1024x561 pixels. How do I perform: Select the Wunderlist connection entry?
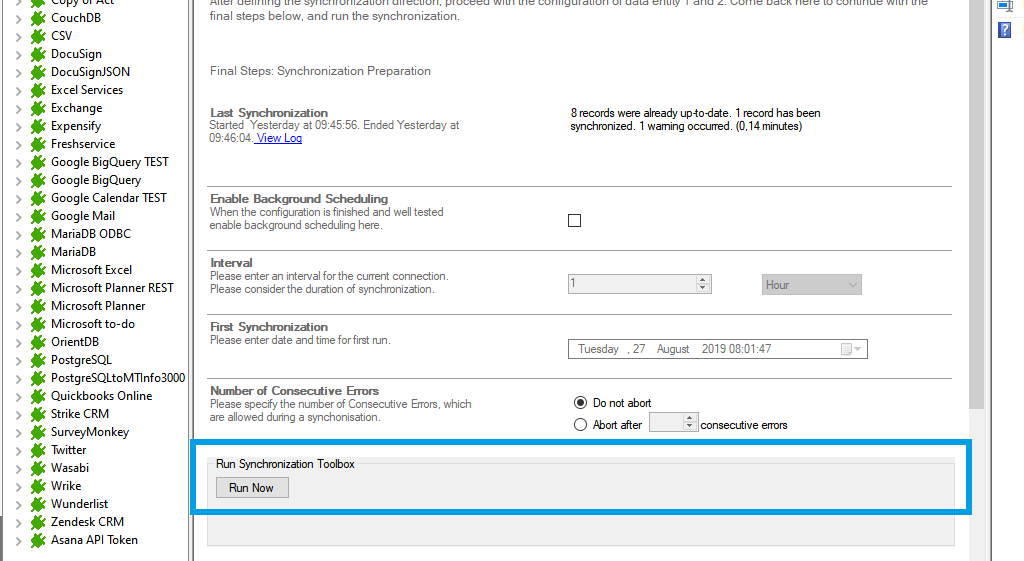[x=79, y=504]
